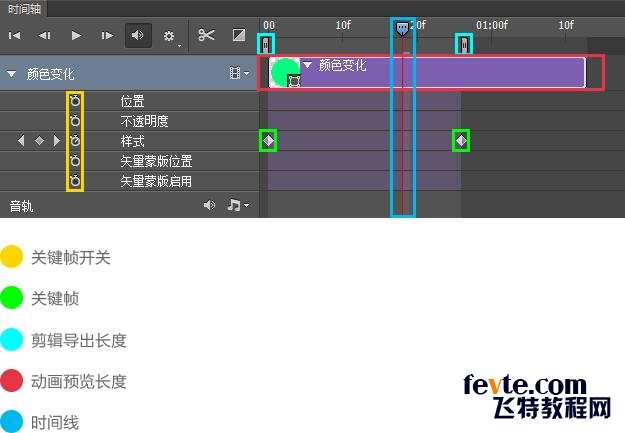This screenshot has width=625, height=433.
Task: Click the 01:00f time ruler mark
Action: [491, 25]
